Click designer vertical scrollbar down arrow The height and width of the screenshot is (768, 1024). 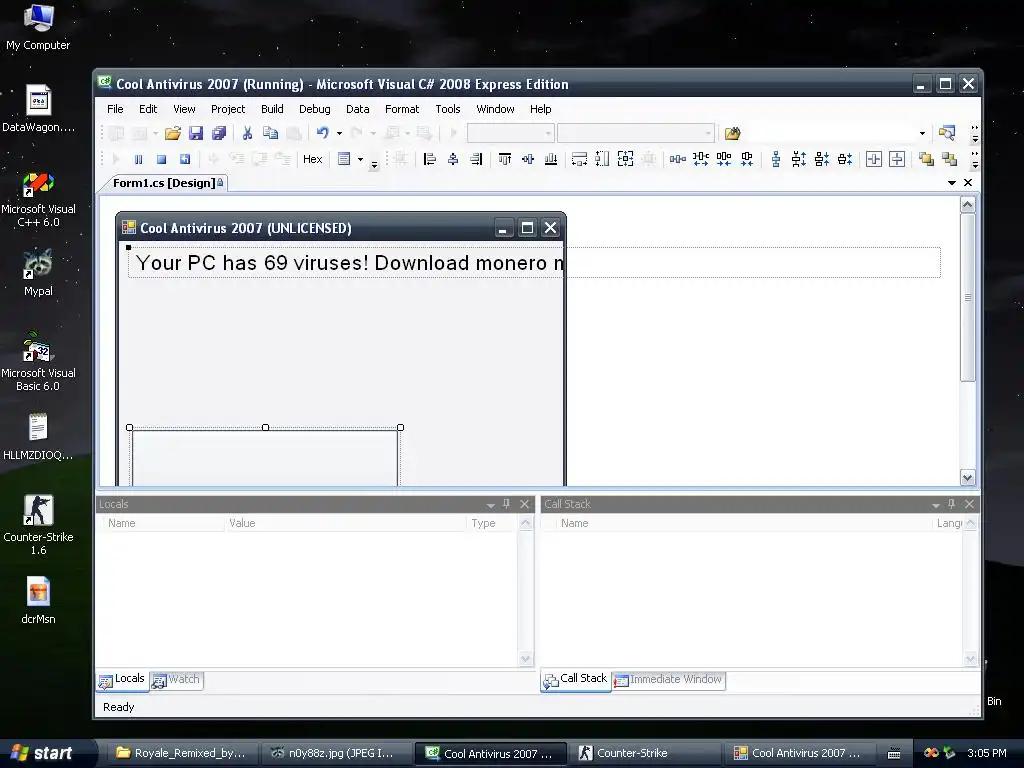[967, 477]
